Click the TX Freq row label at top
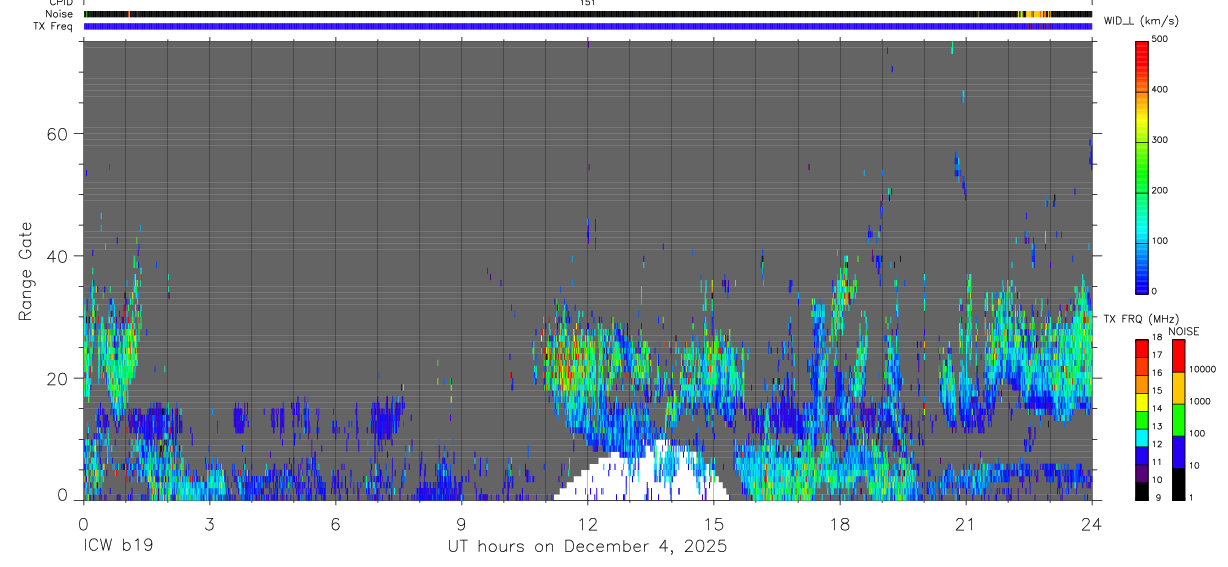Image resolution: width=1228 pixels, height=567 pixels. coord(54,26)
